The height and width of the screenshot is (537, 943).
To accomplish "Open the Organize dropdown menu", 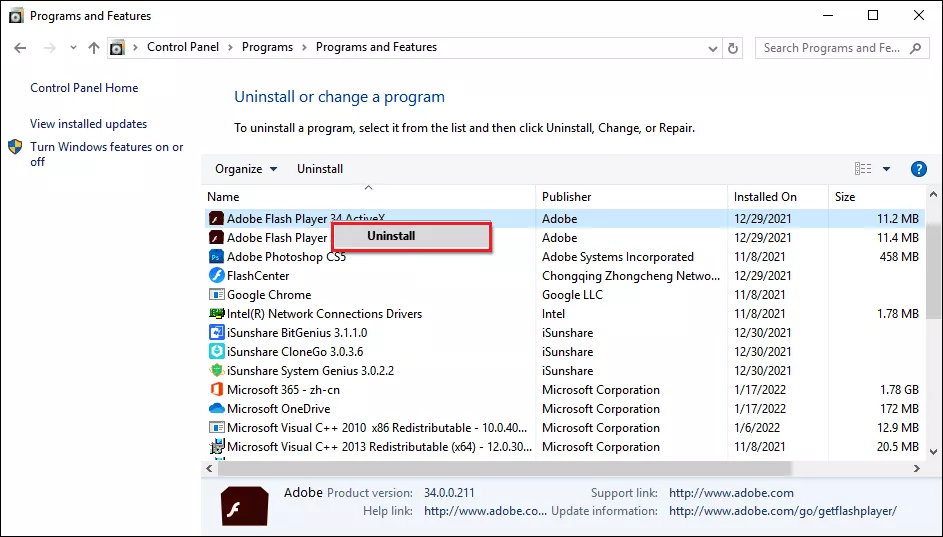I will point(246,169).
